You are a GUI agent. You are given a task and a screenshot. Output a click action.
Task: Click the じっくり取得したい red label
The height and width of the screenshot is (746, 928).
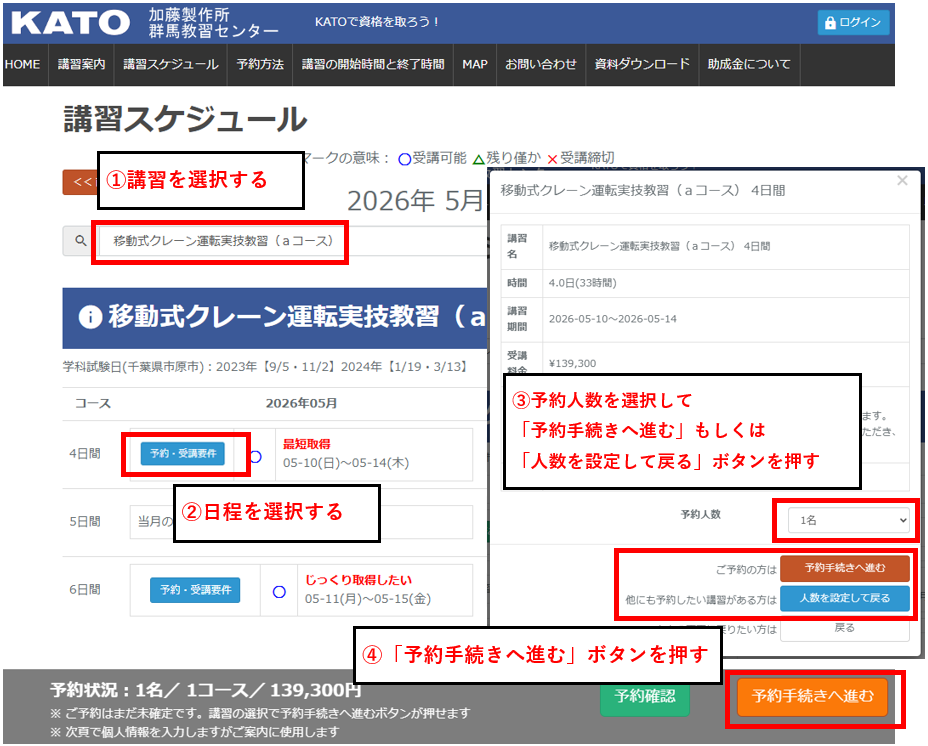click(358, 580)
